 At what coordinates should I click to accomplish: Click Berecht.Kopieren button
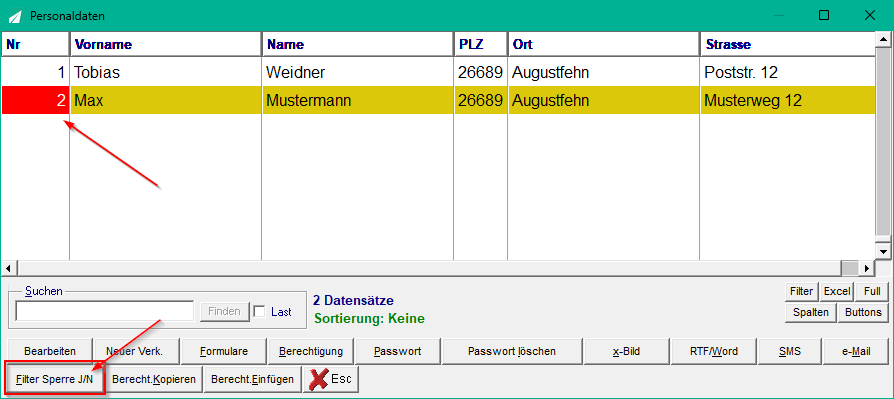[155, 379]
